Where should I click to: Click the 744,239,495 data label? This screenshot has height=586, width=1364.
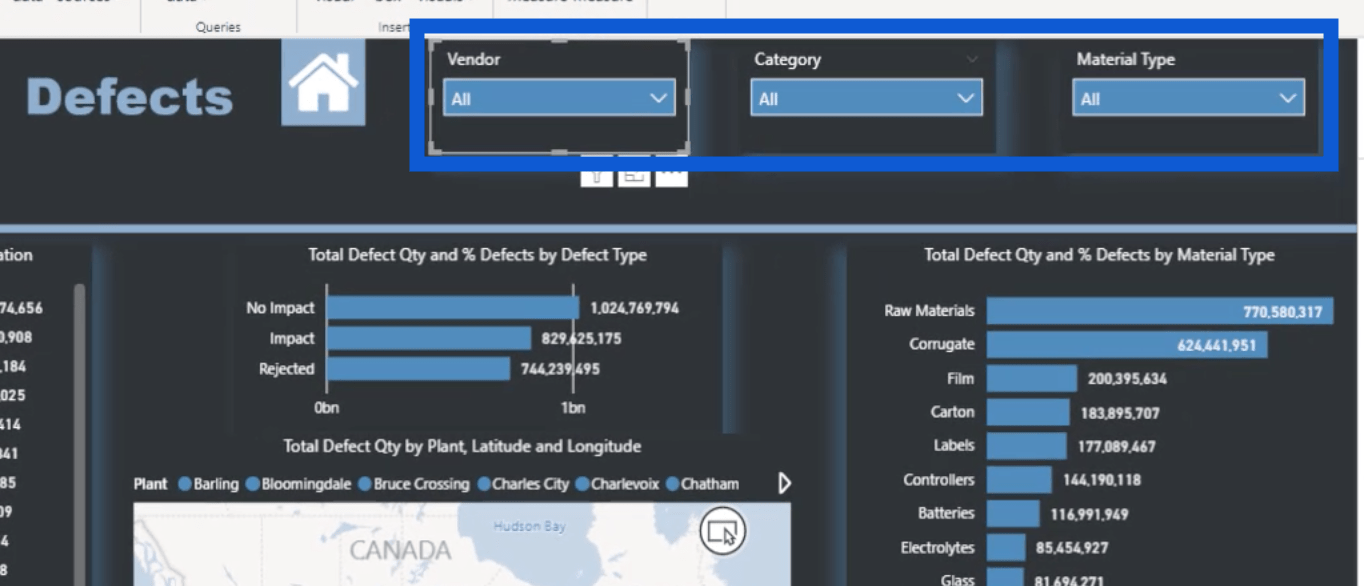pyautogui.click(x=560, y=369)
